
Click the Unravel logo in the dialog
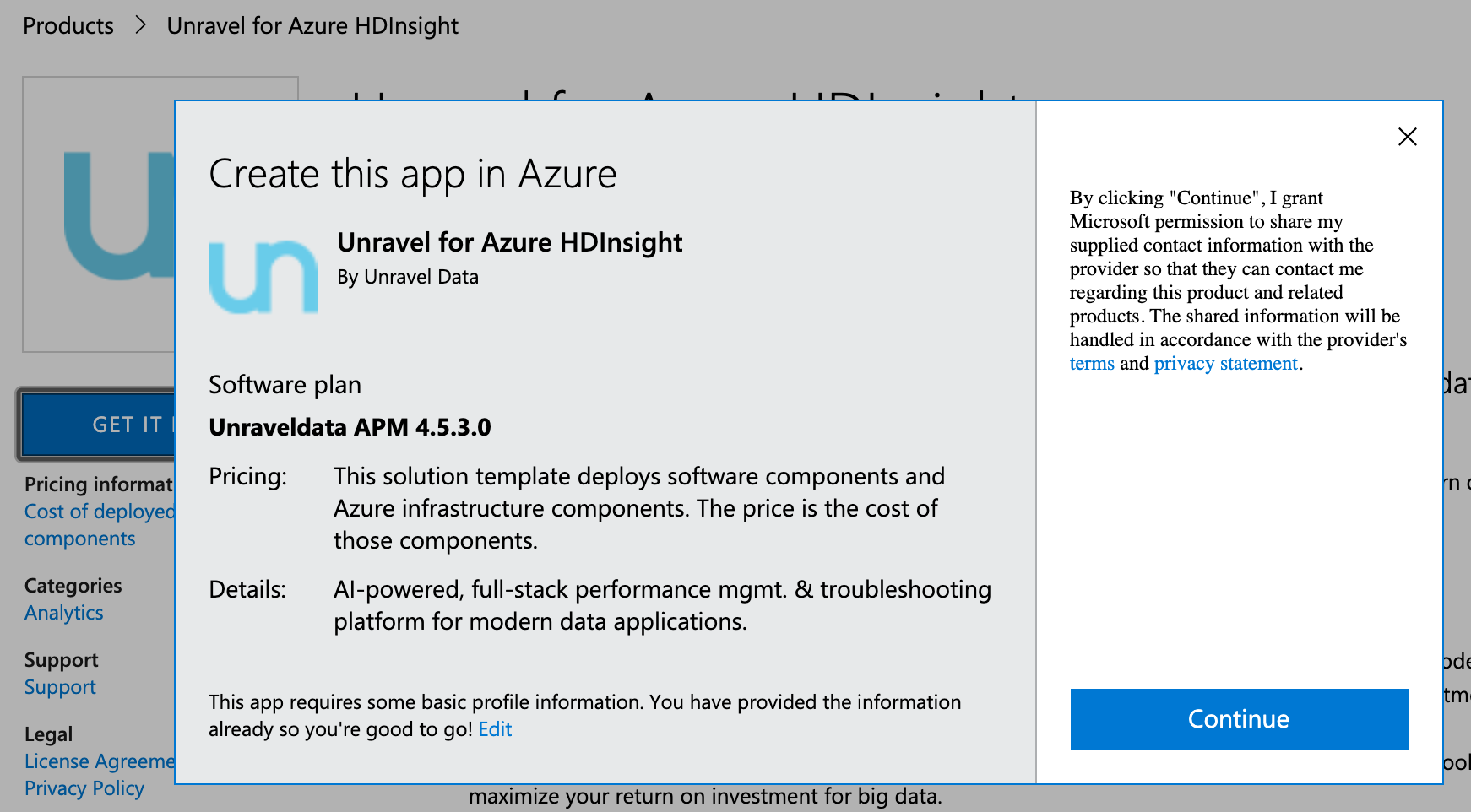(x=263, y=277)
